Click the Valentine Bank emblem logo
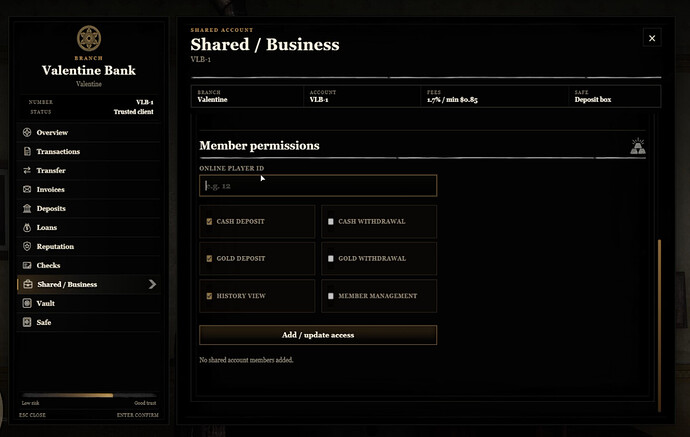This screenshot has width=690, height=437. point(88,38)
